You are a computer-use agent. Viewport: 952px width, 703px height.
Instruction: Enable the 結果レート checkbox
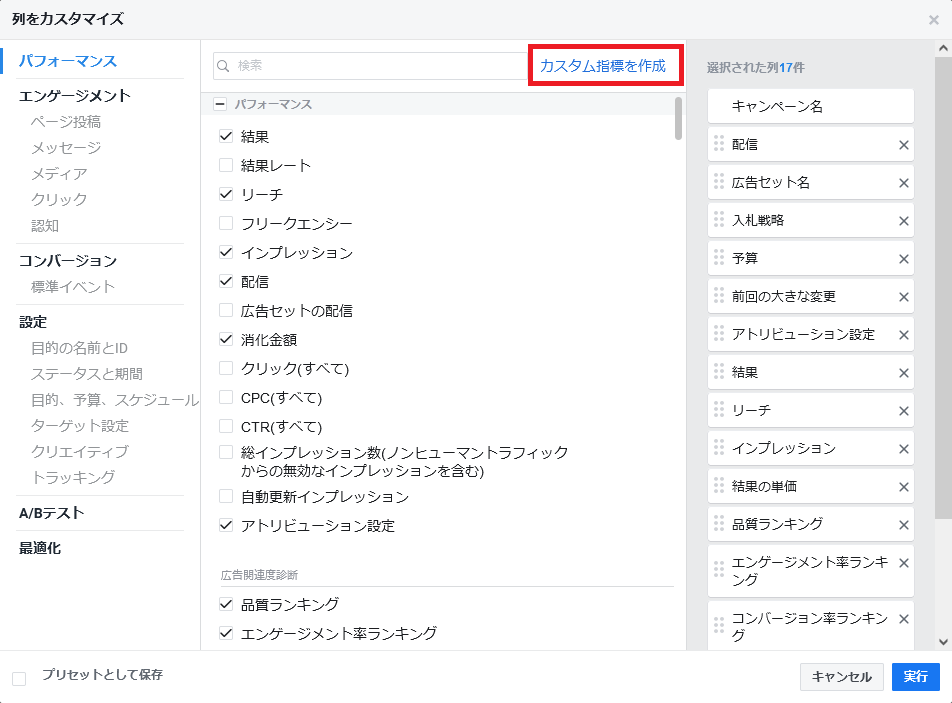(x=226, y=166)
